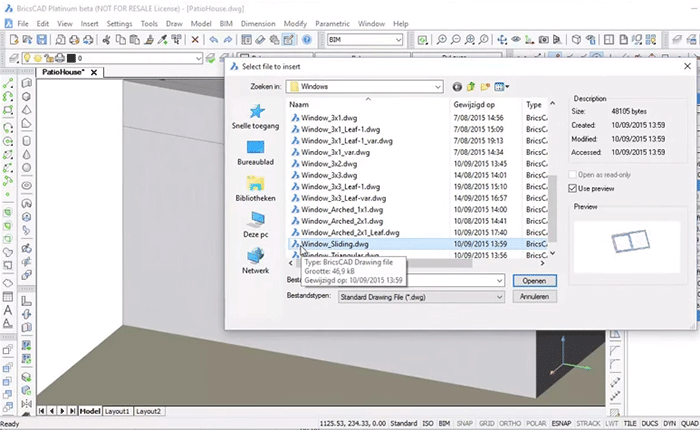The height and width of the screenshot is (430, 700).
Task: Switch to the Layout2 tab
Action: (x=148, y=411)
